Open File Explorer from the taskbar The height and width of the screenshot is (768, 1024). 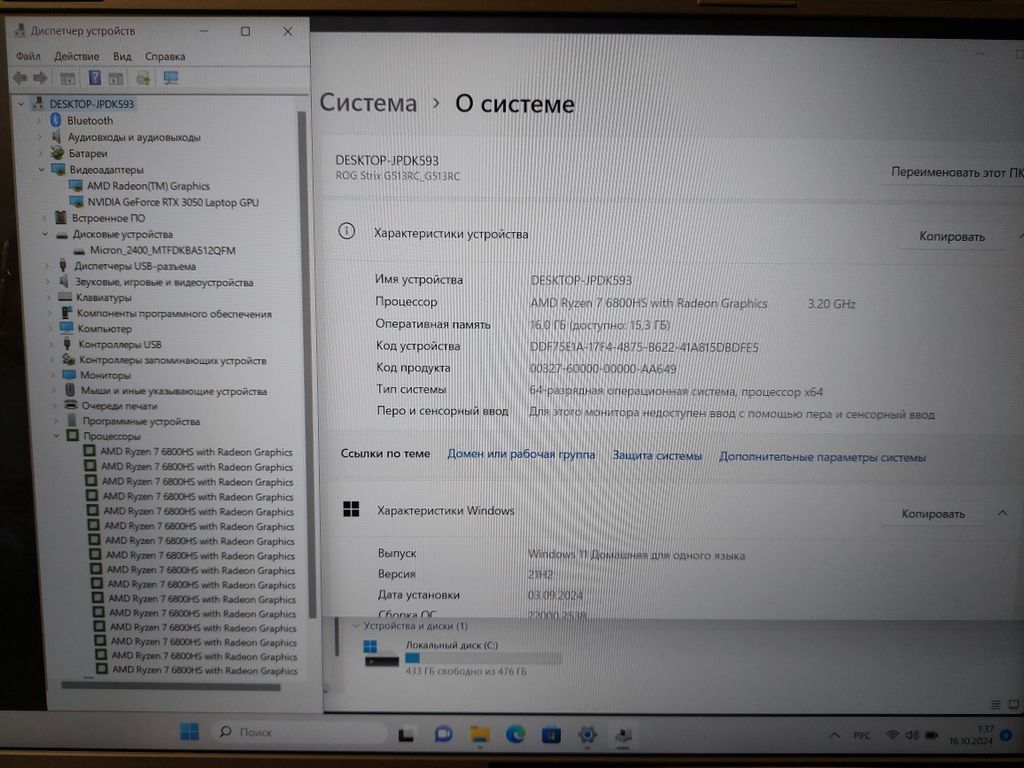(x=480, y=735)
